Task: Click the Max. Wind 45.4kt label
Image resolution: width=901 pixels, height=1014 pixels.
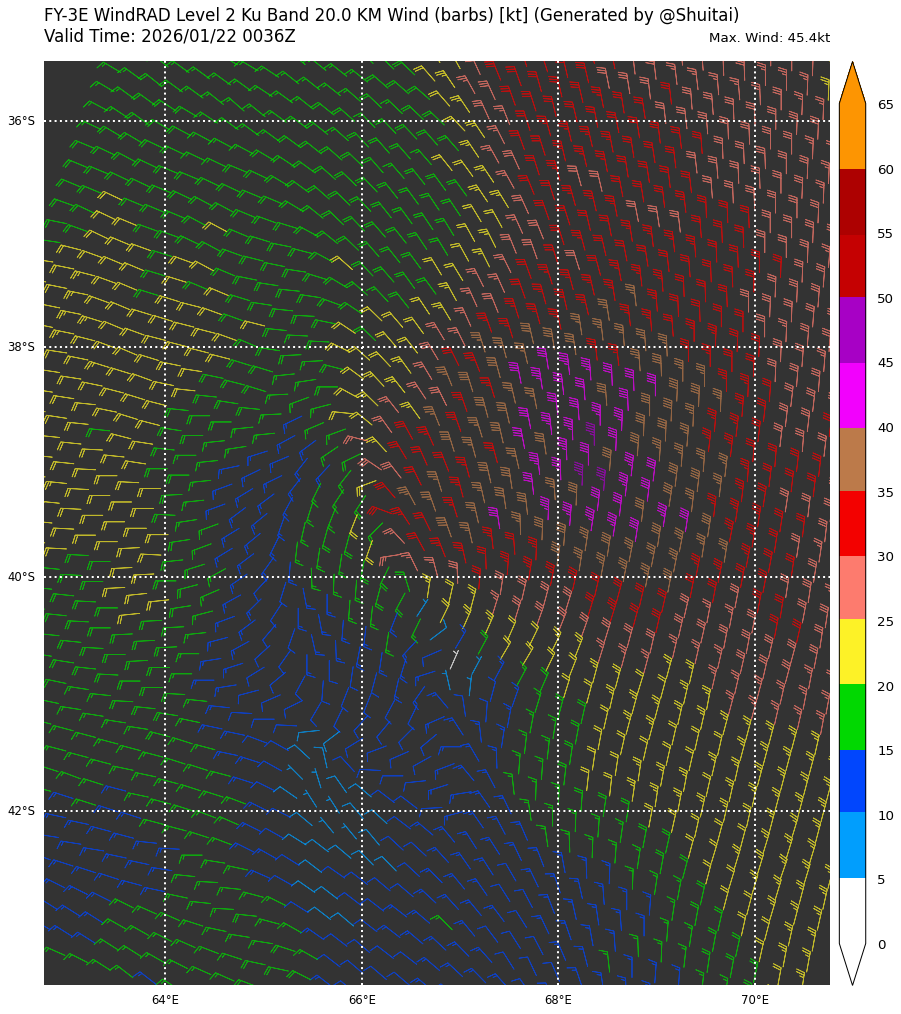Action: click(769, 38)
